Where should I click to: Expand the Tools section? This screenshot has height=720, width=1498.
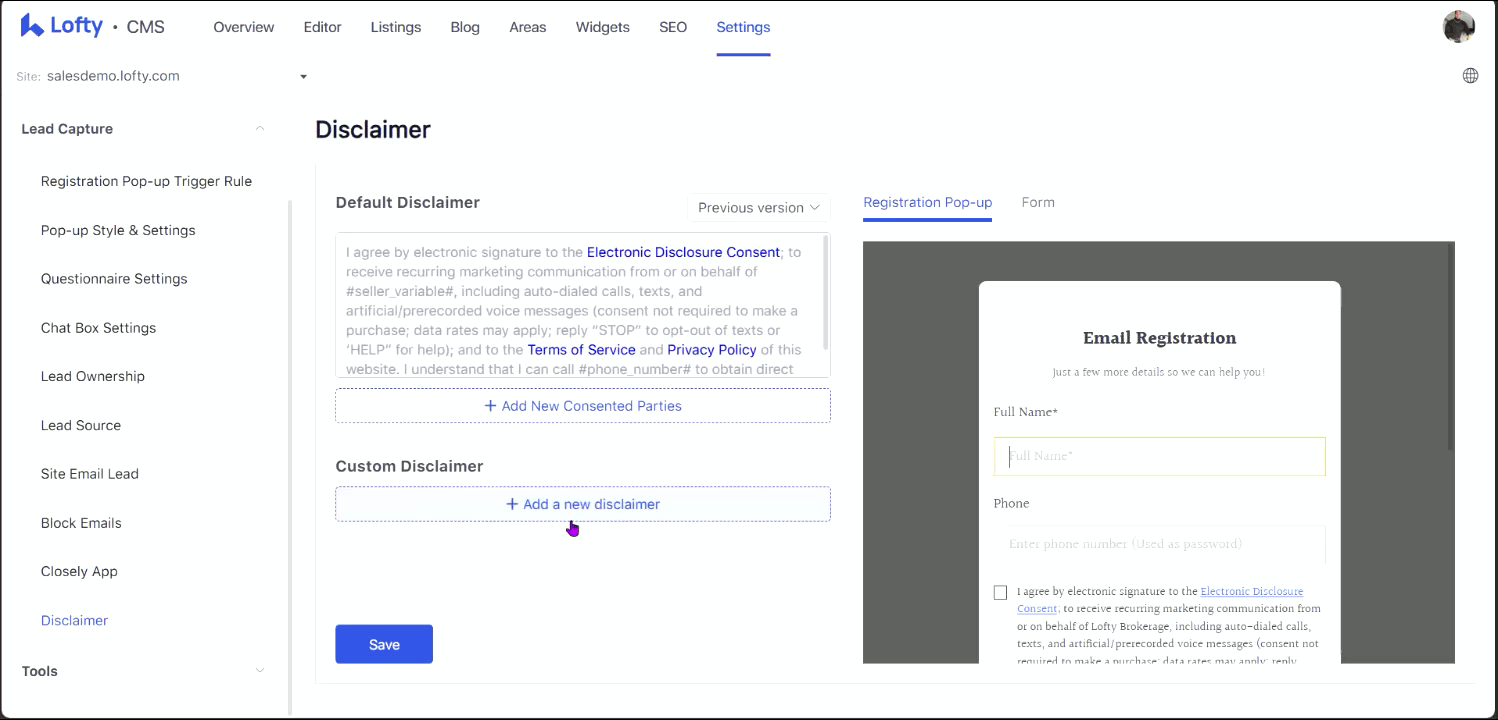(260, 671)
